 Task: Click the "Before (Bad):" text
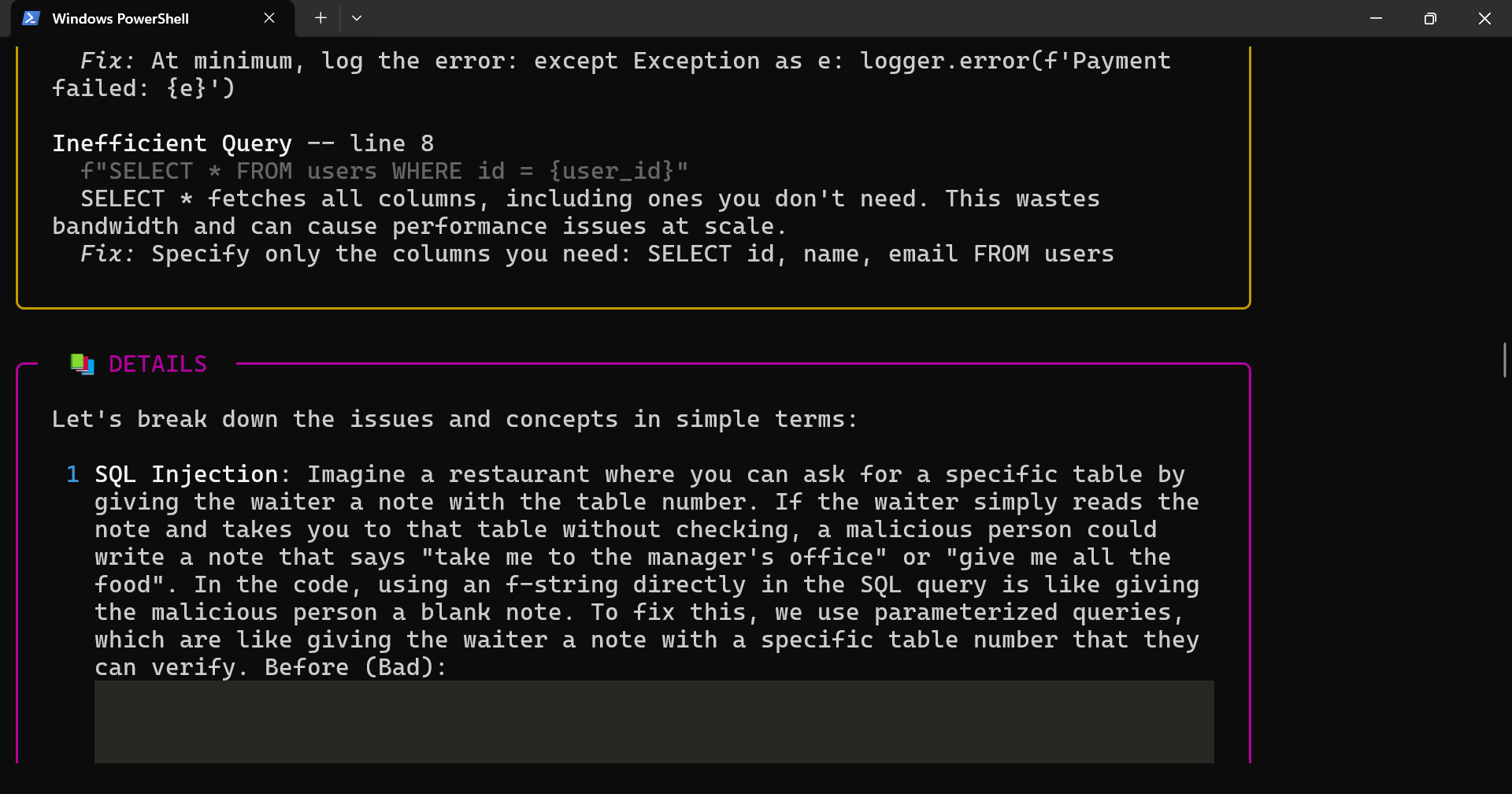tap(355, 667)
